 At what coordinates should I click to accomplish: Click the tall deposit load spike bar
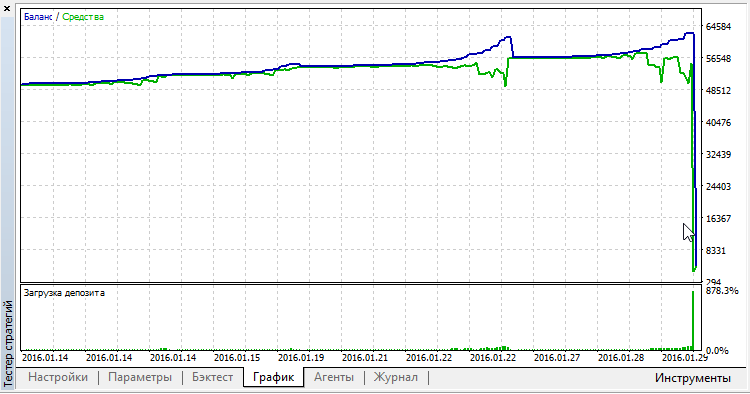click(693, 320)
